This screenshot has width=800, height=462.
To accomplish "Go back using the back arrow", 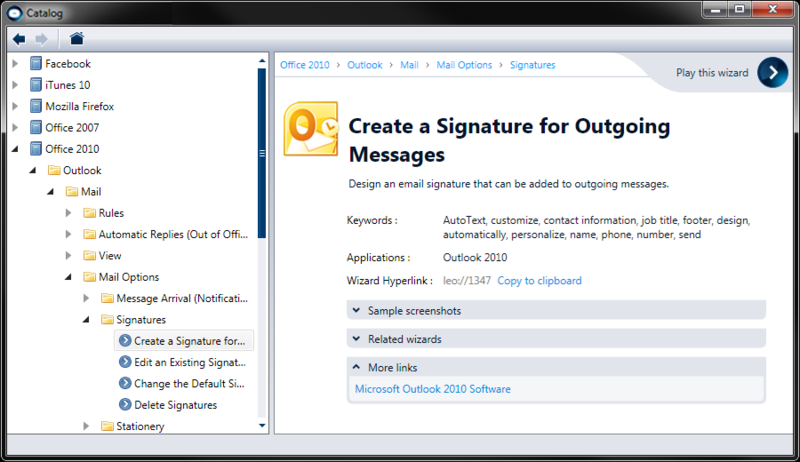I will click(19, 39).
